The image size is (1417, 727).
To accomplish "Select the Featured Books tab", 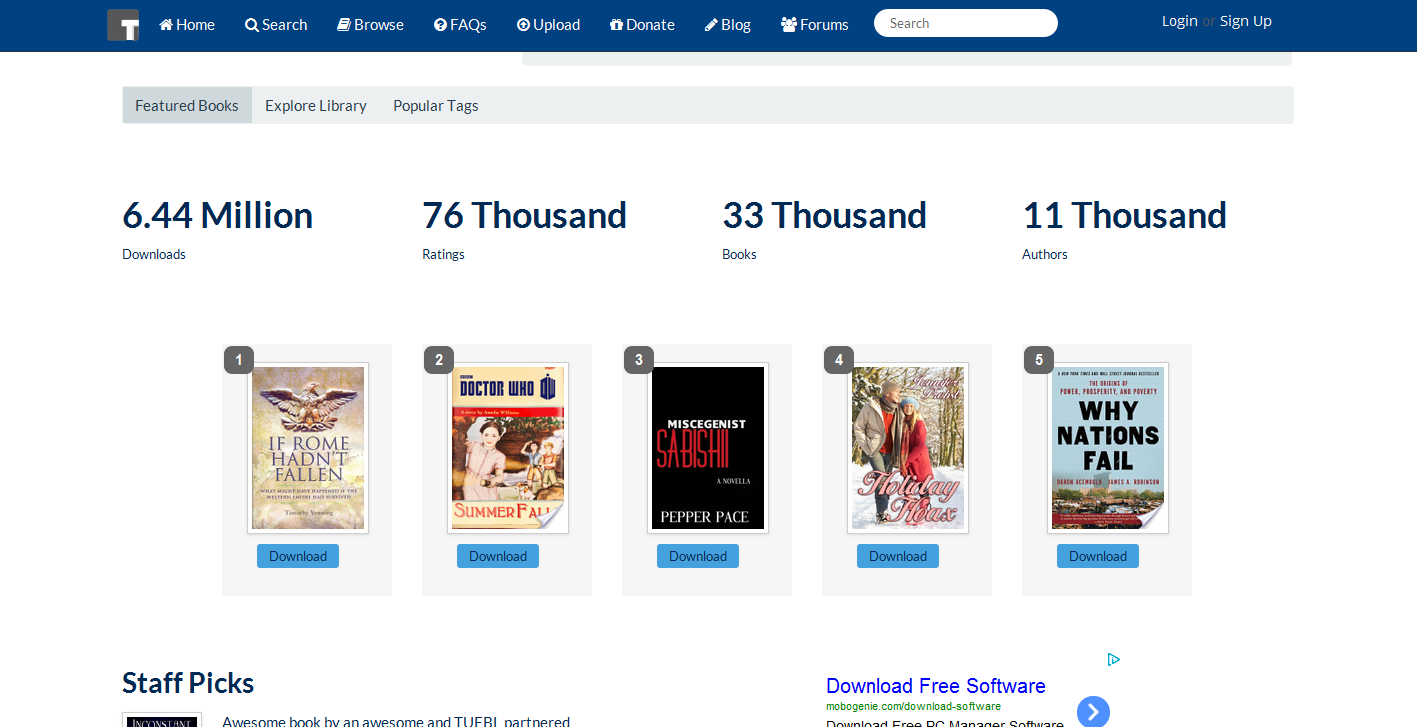I will click(187, 105).
